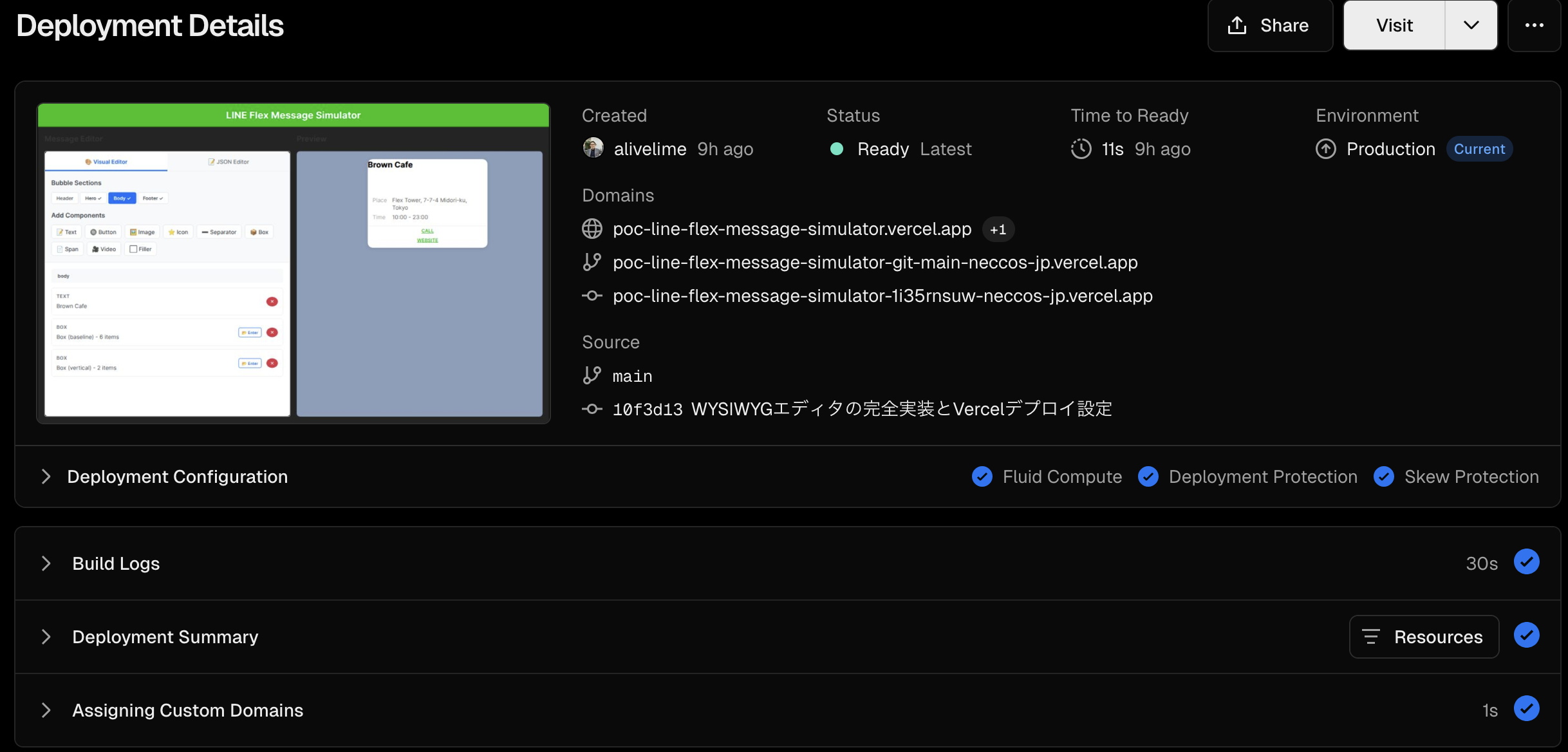Click the commit icon beside 10f3d13
1568x752 pixels.
click(592, 409)
